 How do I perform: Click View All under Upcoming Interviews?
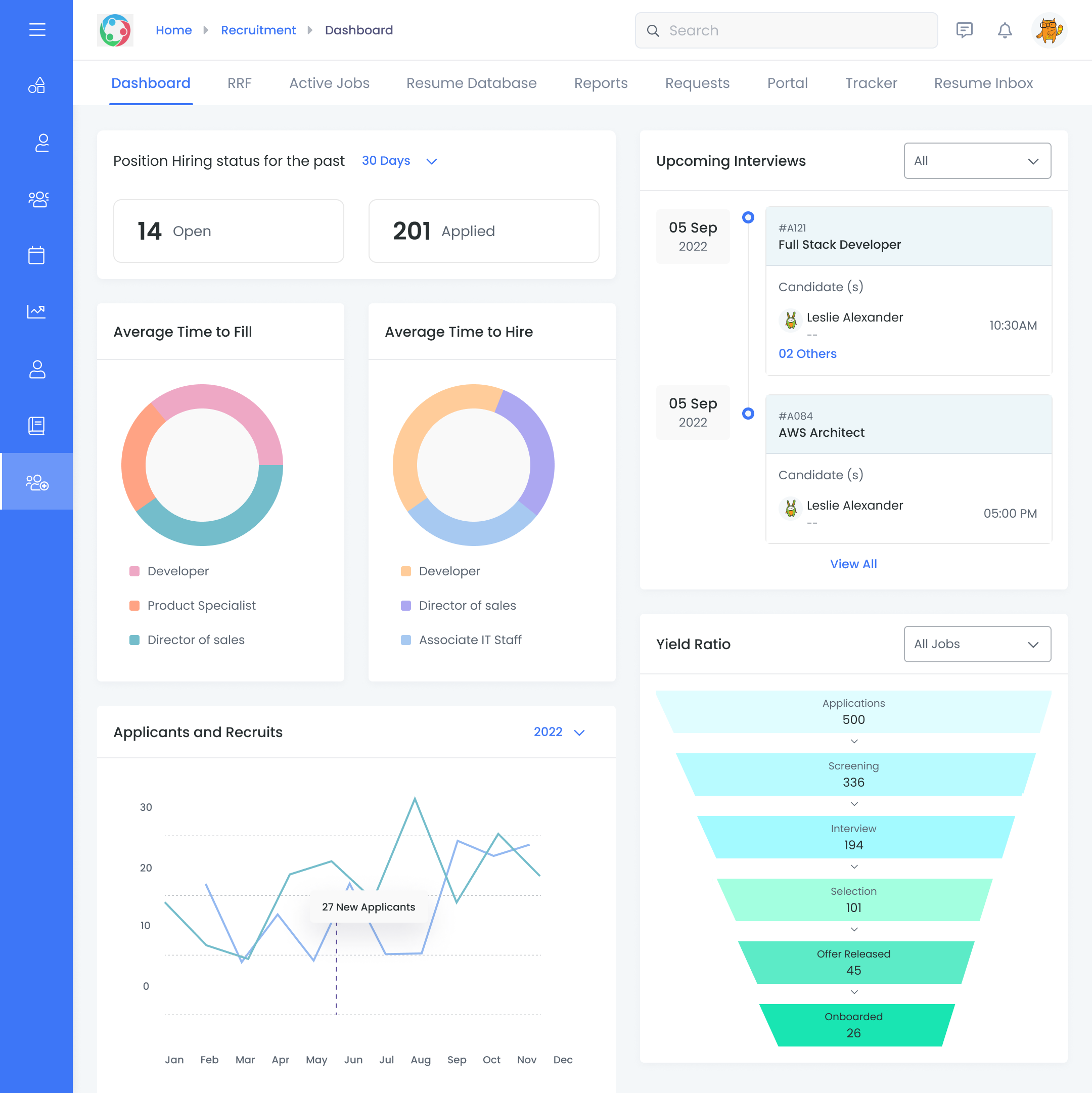[x=853, y=564]
